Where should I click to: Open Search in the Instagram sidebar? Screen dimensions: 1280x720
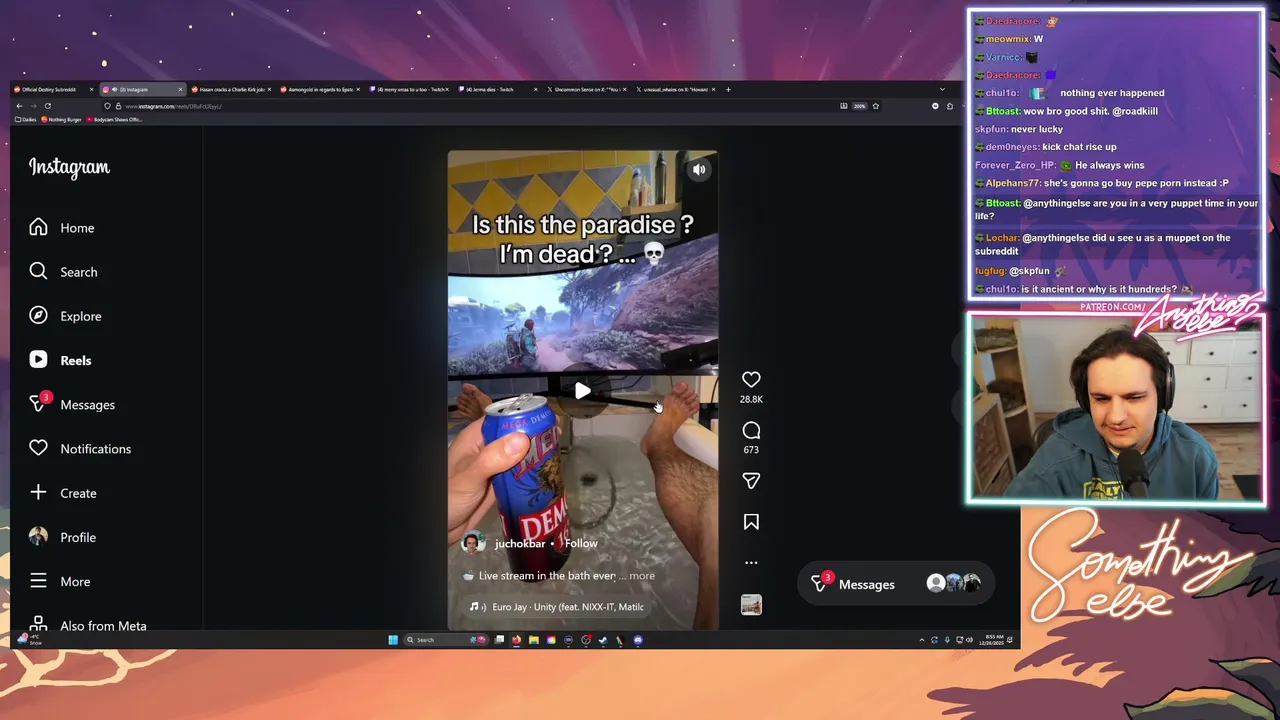pyautogui.click(x=63, y=272)
